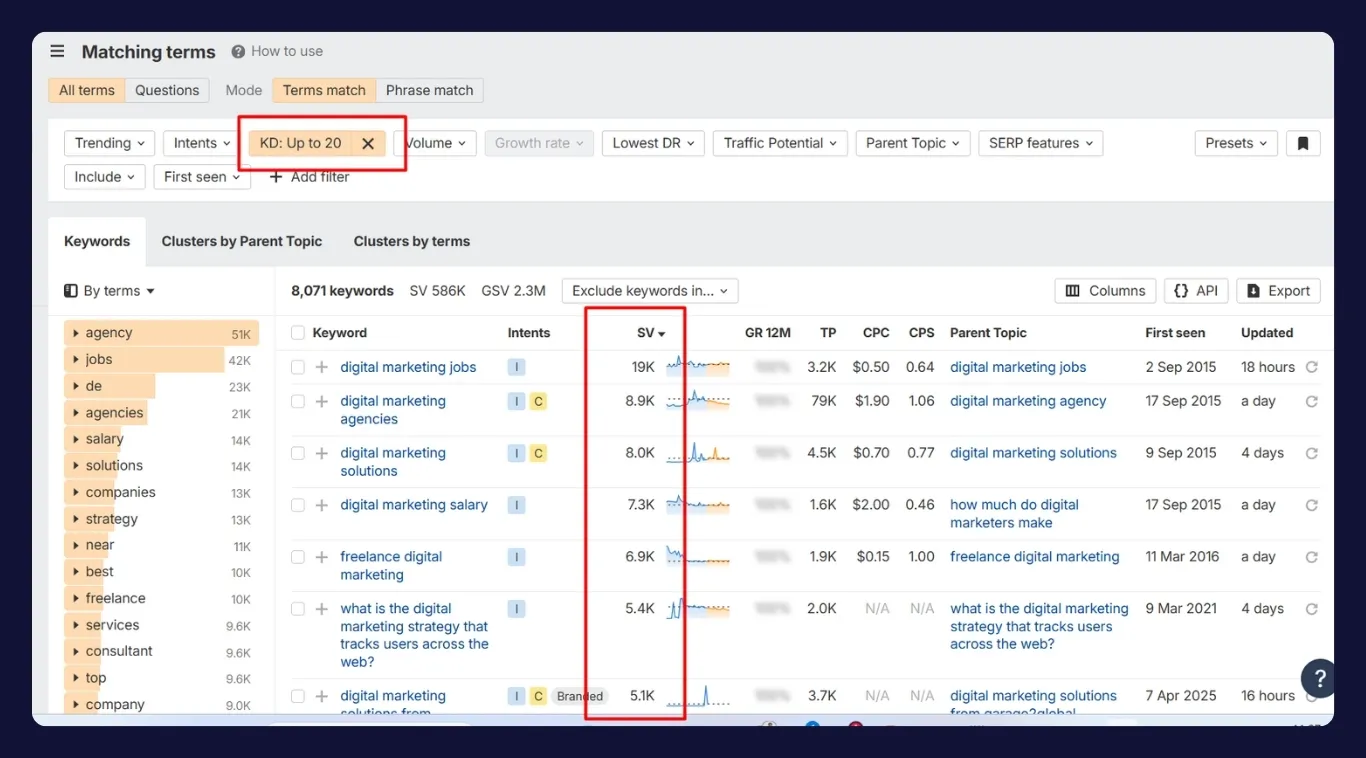Add the what is the digital marketing strategy keyword
1366x758 pixels.
[322, 609]
